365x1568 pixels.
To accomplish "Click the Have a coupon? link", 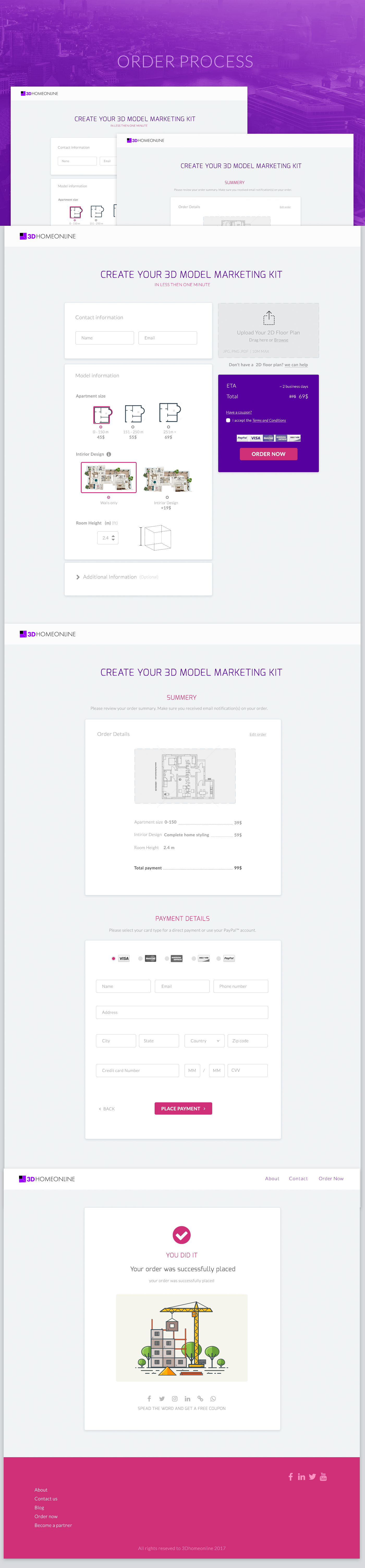I will 239,412.
